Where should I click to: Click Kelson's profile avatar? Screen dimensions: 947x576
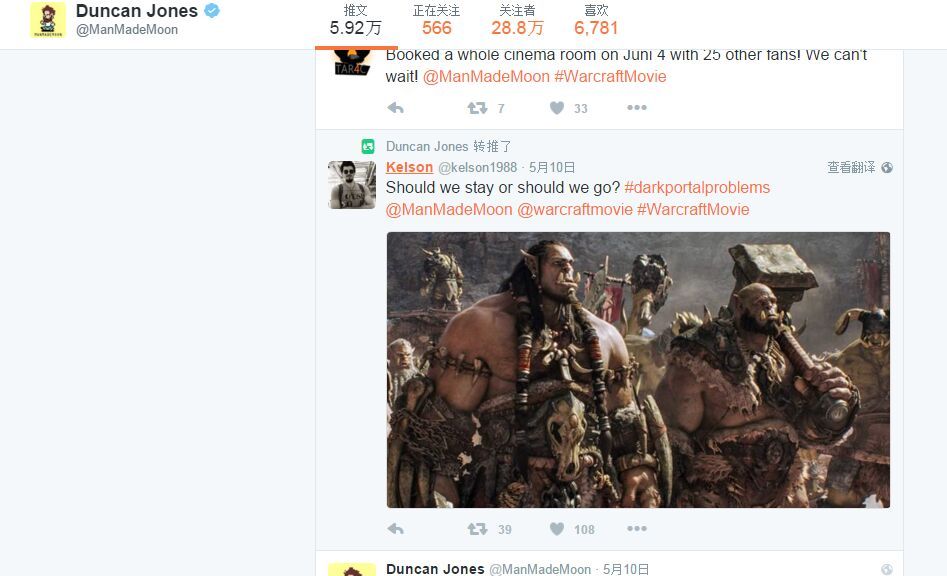(x=352, y=184)
